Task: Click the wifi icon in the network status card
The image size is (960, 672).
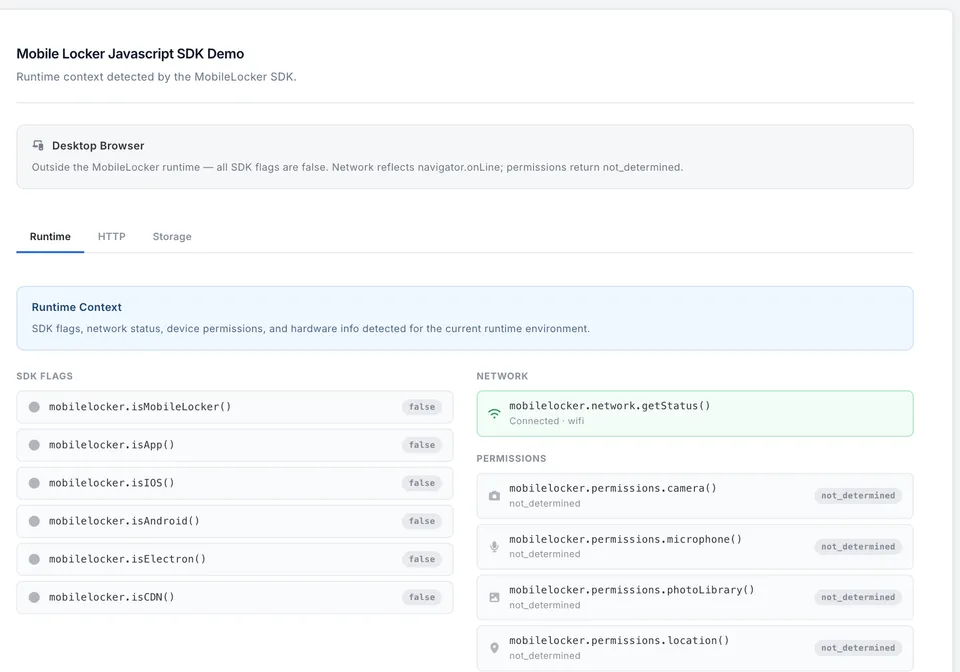Action: click(x=494, y=414)
